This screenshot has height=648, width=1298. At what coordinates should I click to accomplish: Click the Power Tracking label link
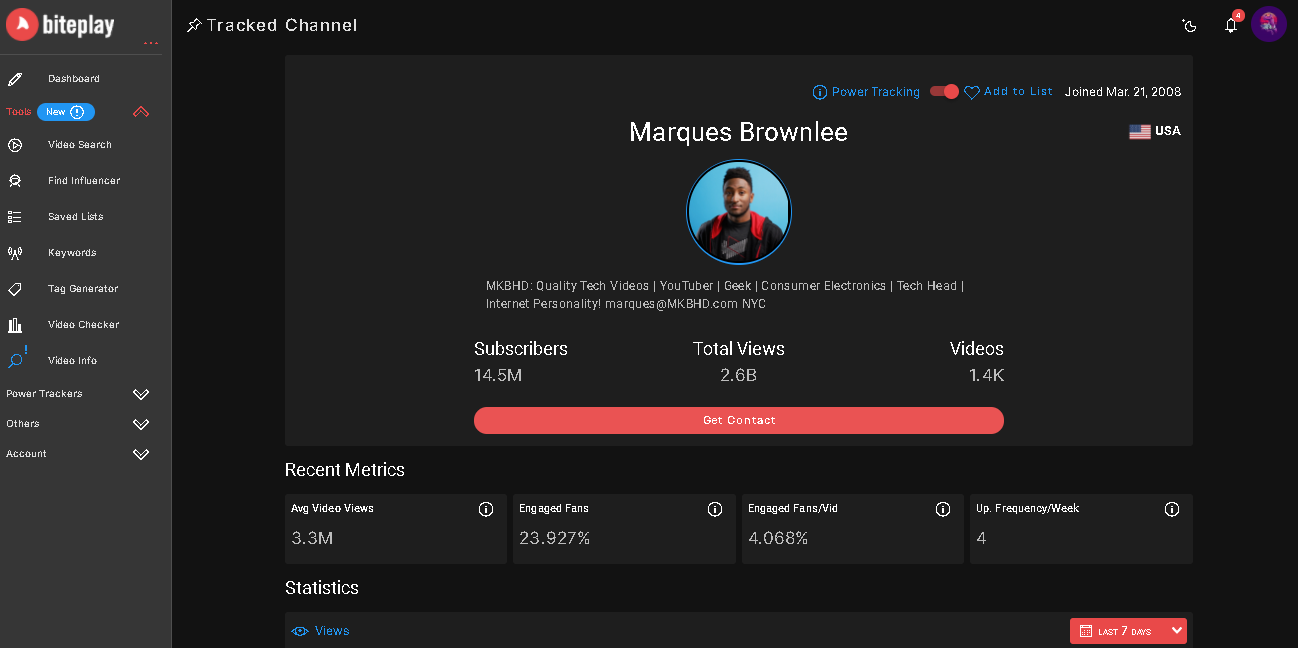click(x=876, y=92)
